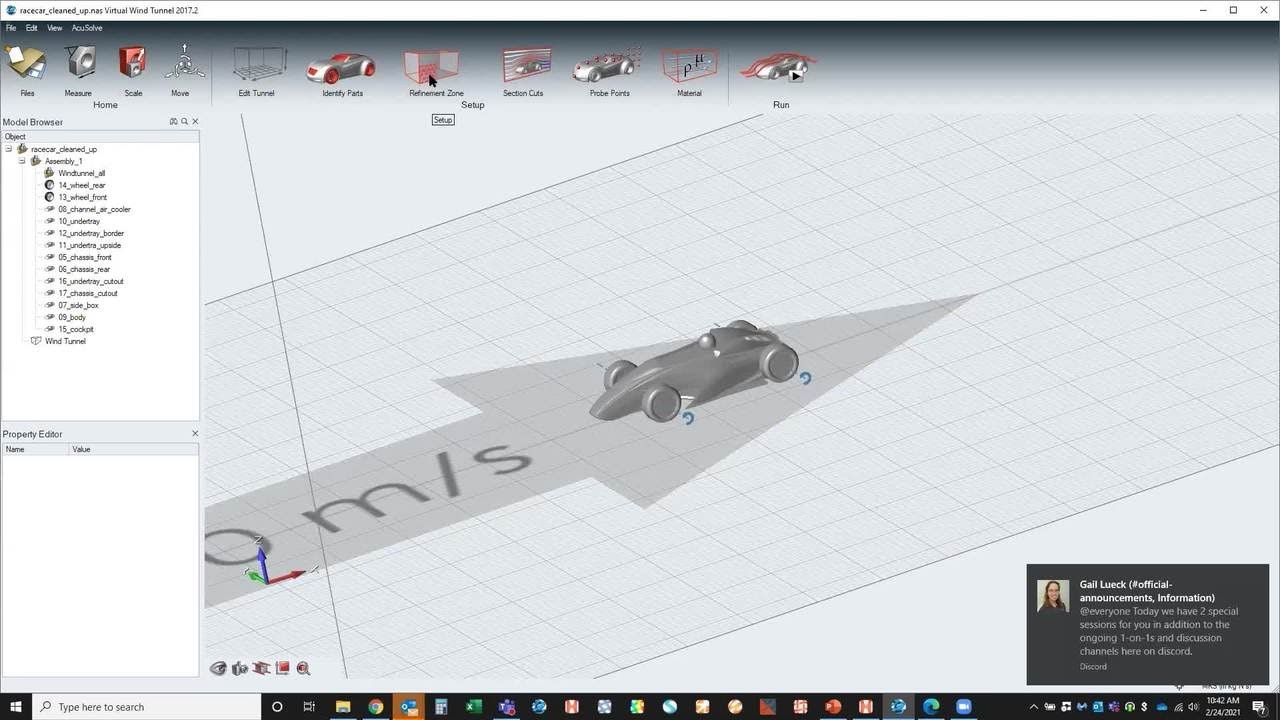Select 11_undertra_upside part
The image size is (1280, 720).
89,245
